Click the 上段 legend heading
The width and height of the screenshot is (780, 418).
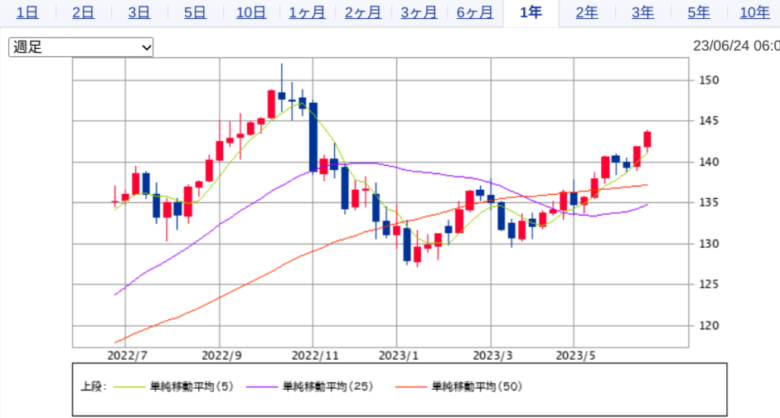pos(94,387)
